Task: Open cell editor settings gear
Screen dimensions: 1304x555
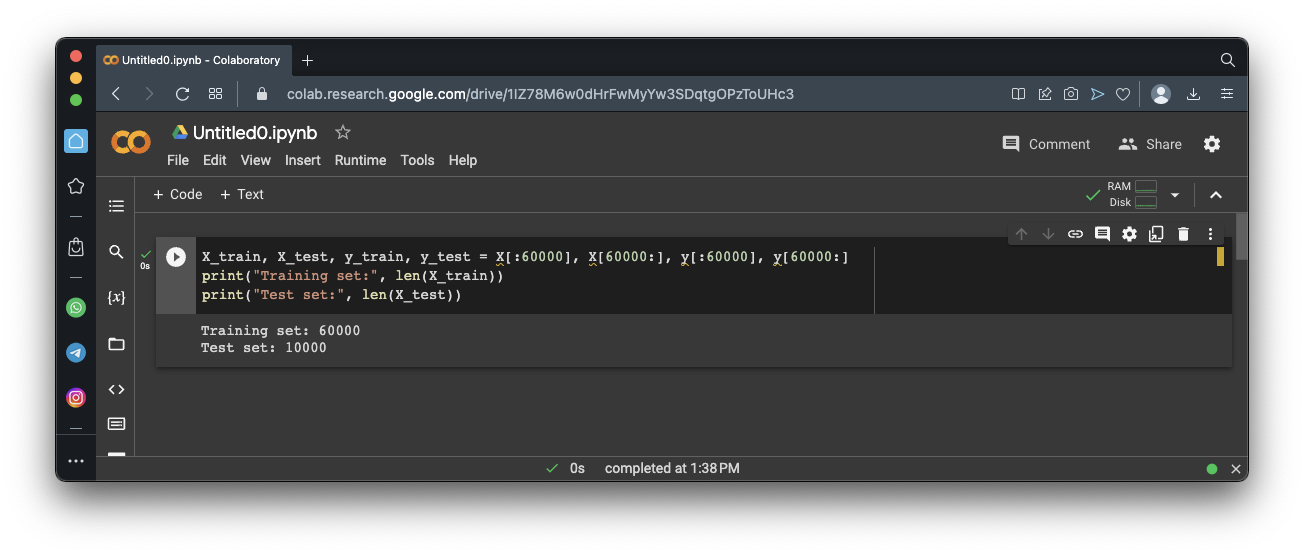Action: pos(1129,234)
